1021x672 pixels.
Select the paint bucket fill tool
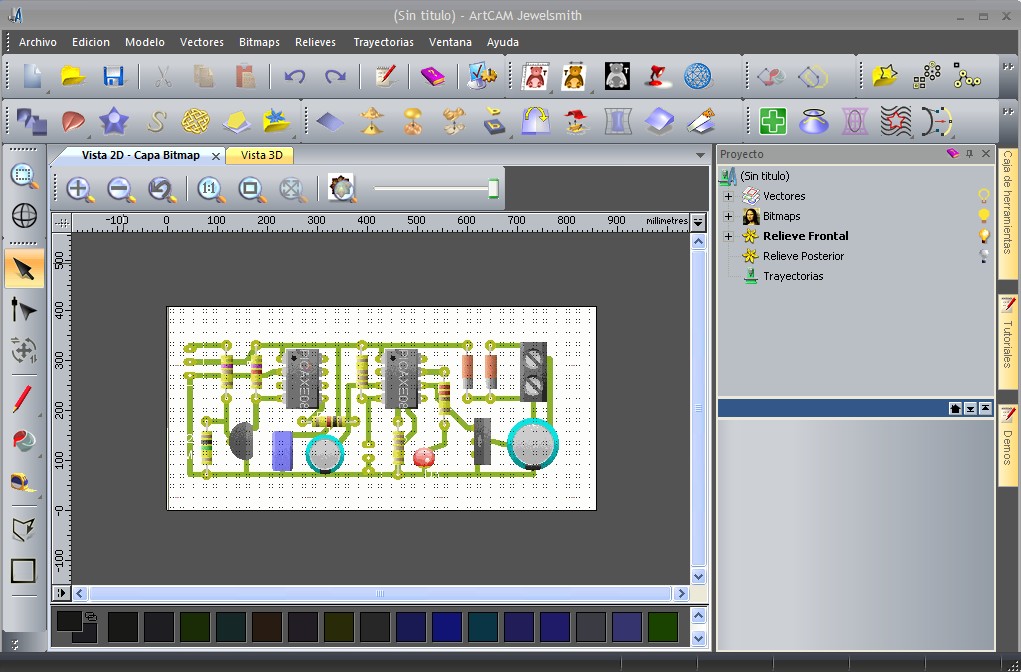tap(24, 440)
